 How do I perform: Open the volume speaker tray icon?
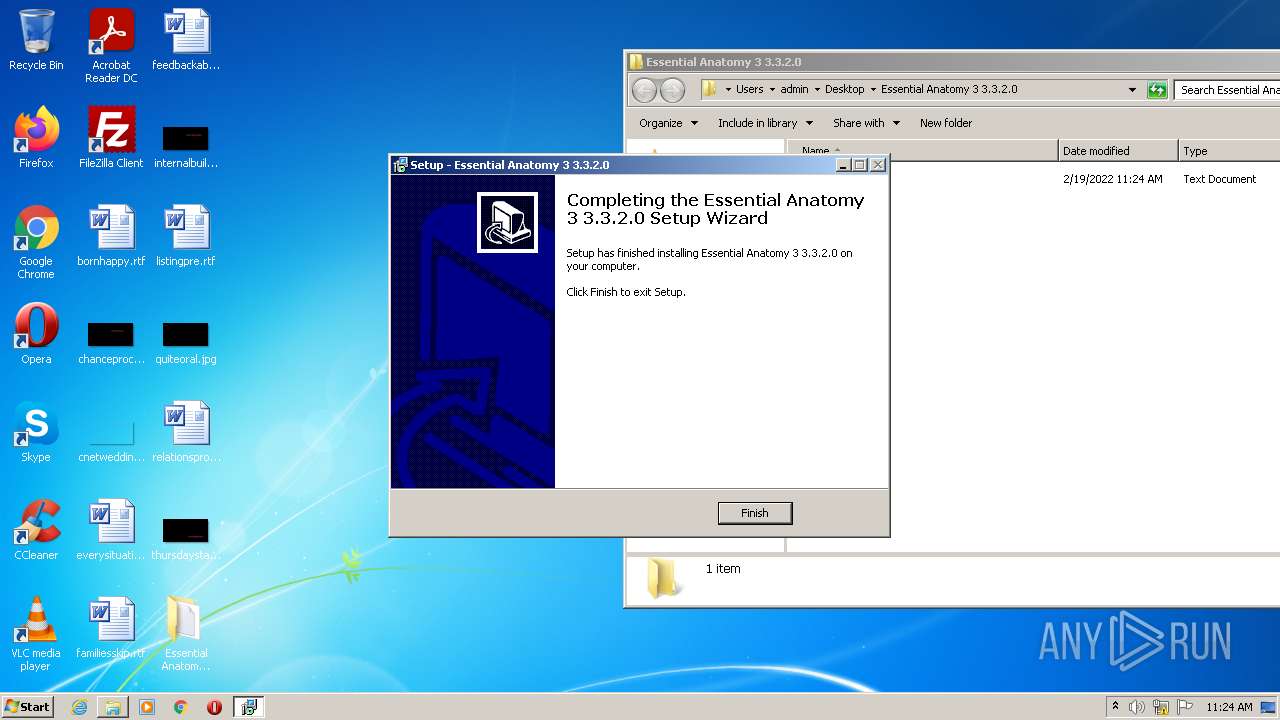(1137, 707)
